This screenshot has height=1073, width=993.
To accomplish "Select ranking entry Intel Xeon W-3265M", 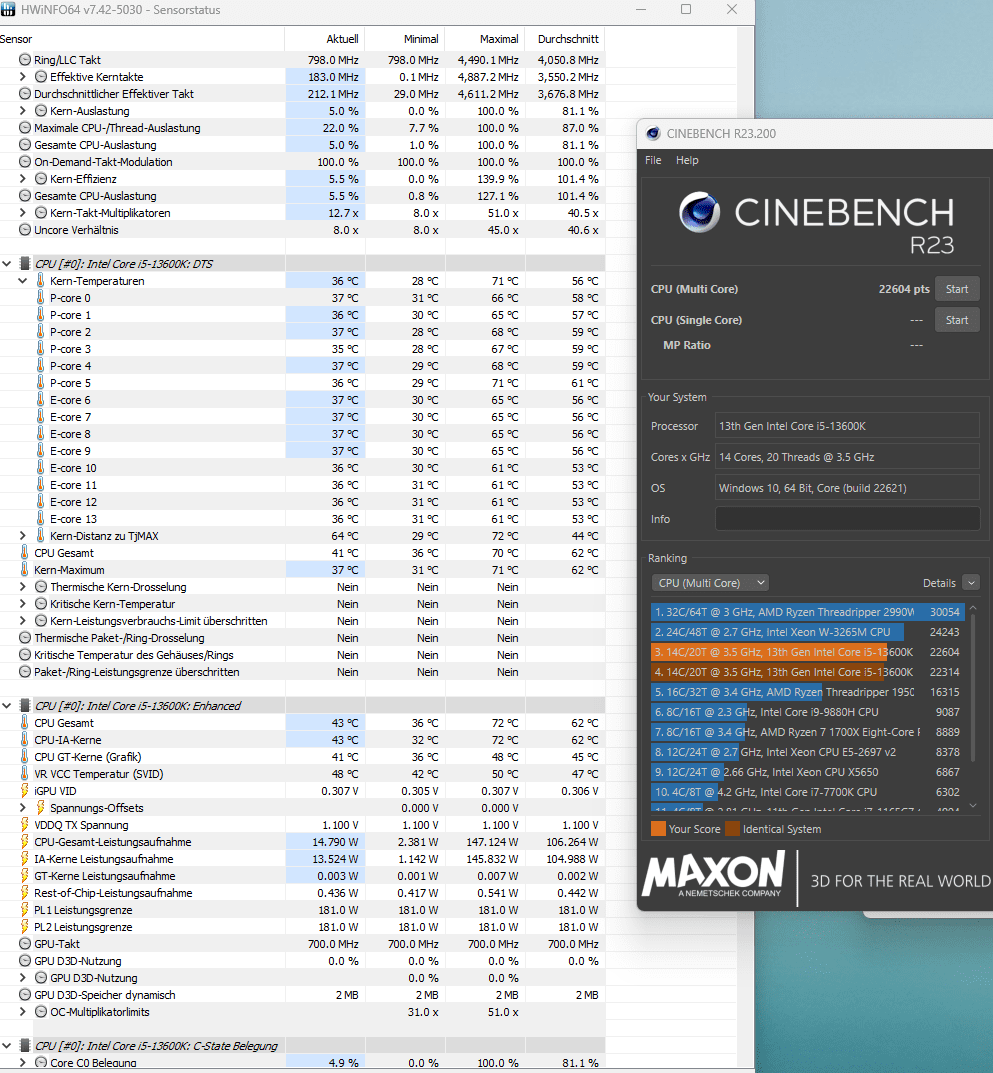I will (x=808, y=632).
